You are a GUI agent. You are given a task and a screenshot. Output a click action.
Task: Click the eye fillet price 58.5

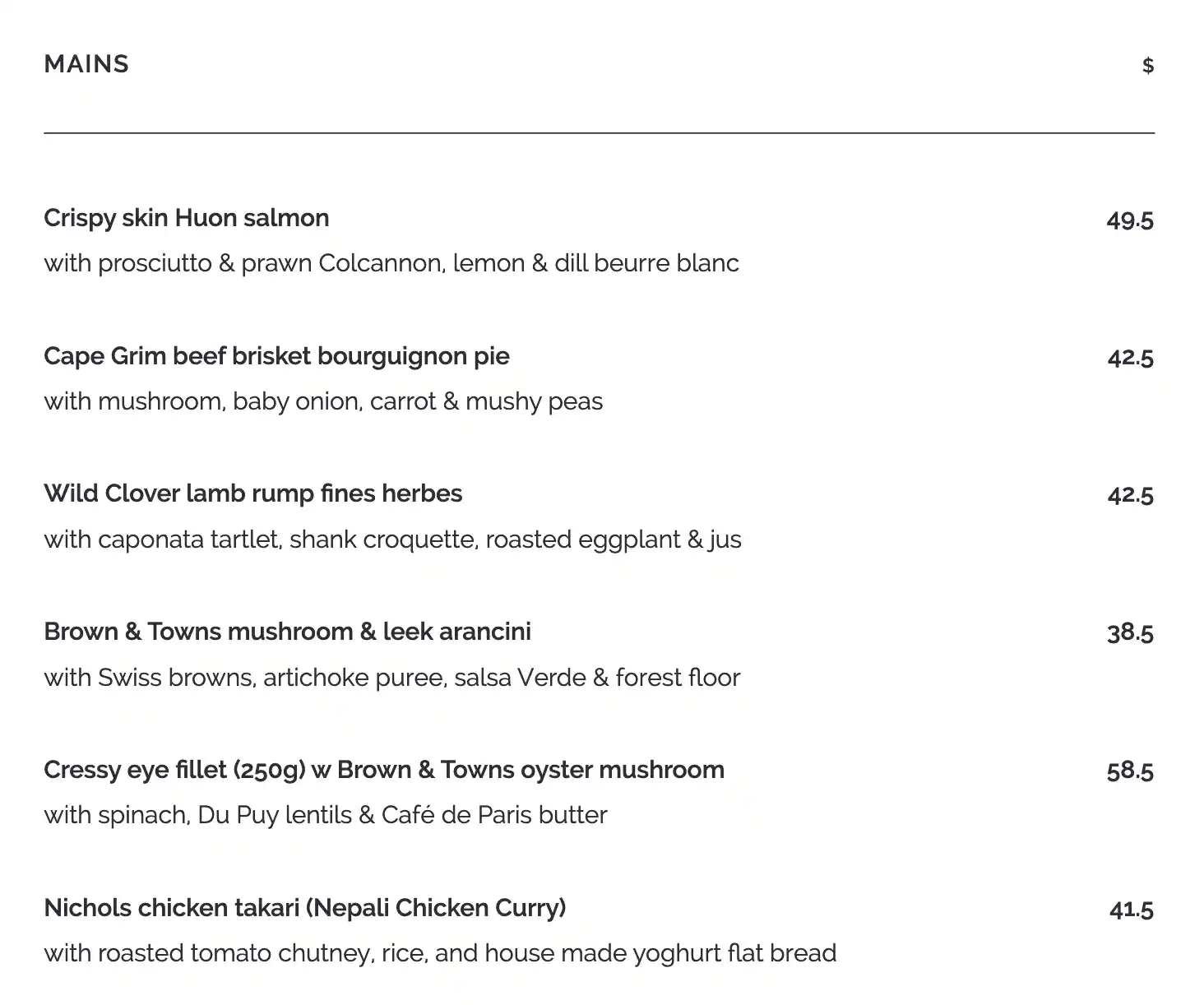(x=1130, y=771)
